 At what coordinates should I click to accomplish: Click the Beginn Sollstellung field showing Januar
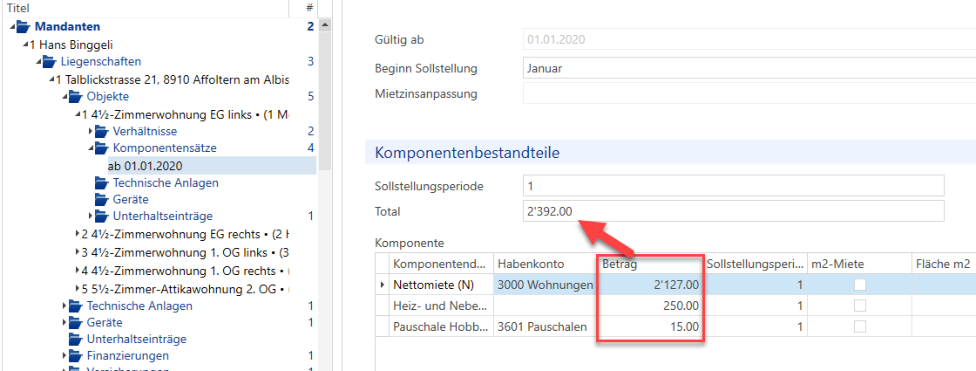point(749,67)
